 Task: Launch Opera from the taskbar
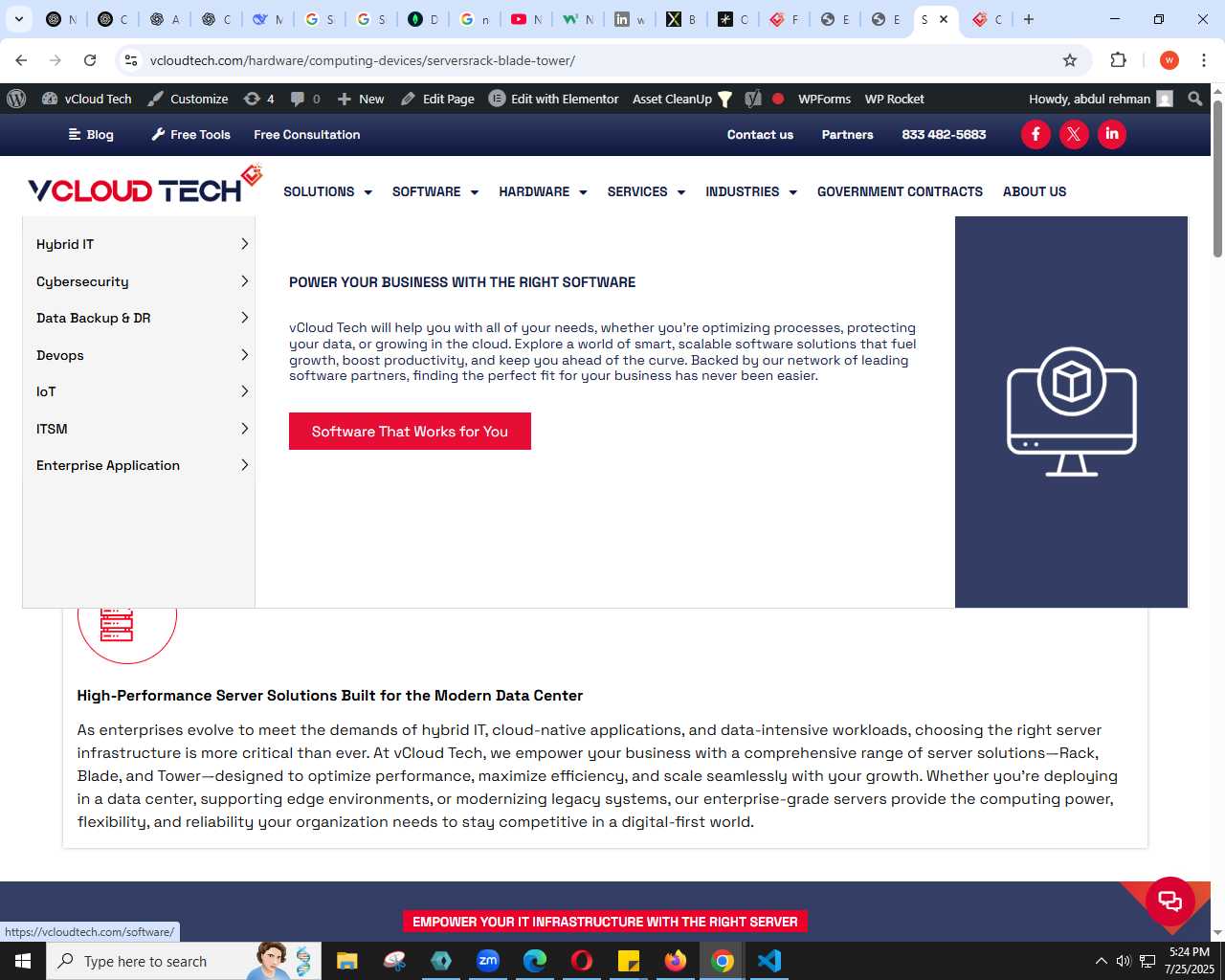coord(582,960)
